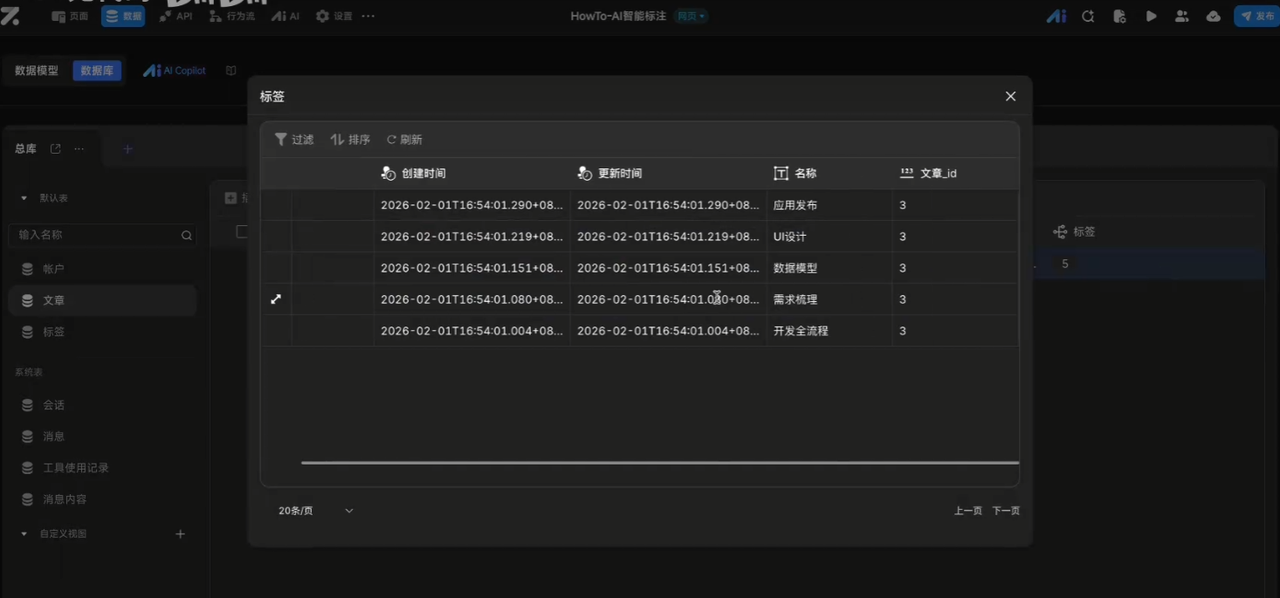
Task: Click the horizontal scrollbar in the table
Action: coord(660,463)
